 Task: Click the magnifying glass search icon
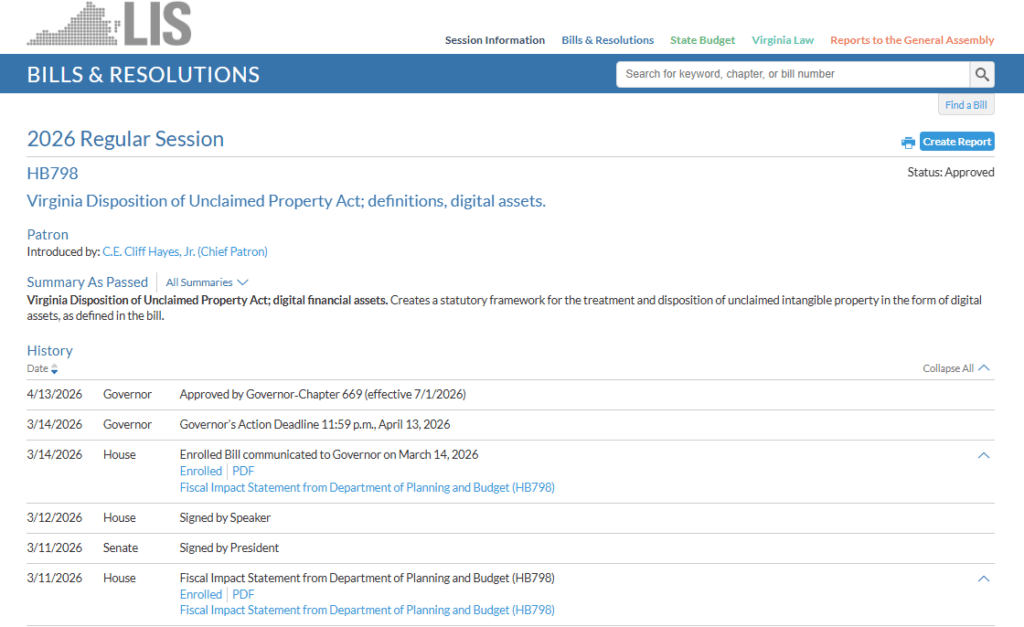(982, 74)
